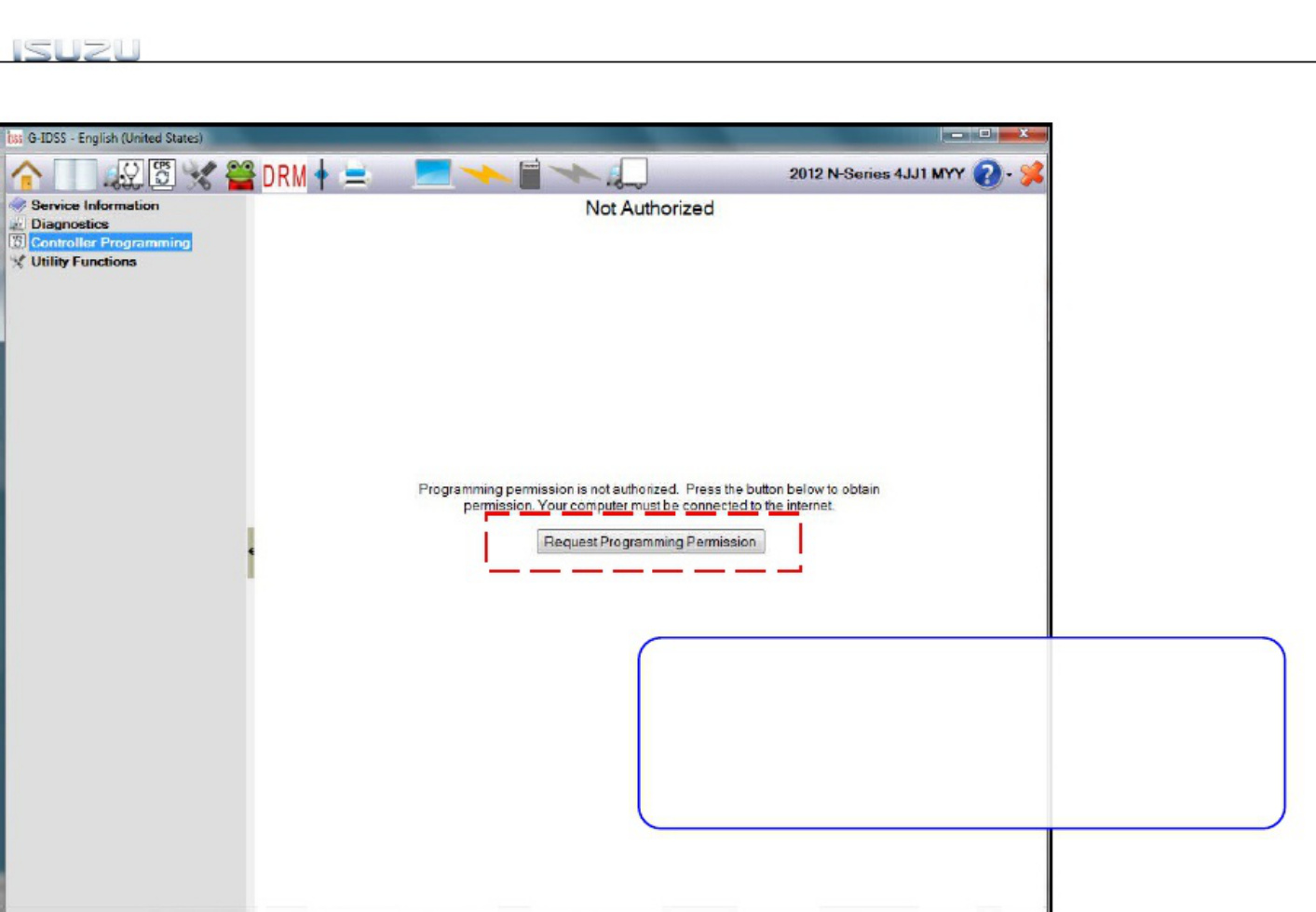Select Diagnostics in the left navigation
The image size is (1316, 912).
click(70, 224)
